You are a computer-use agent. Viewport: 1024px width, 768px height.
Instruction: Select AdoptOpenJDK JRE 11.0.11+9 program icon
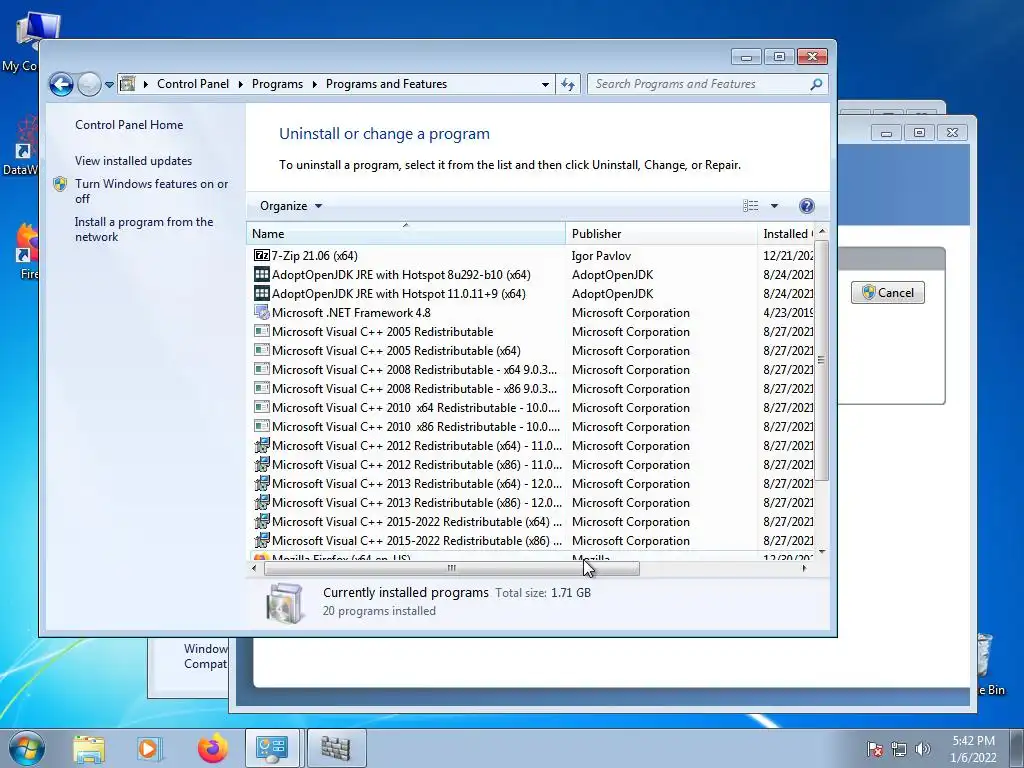[x=261, y=294]
